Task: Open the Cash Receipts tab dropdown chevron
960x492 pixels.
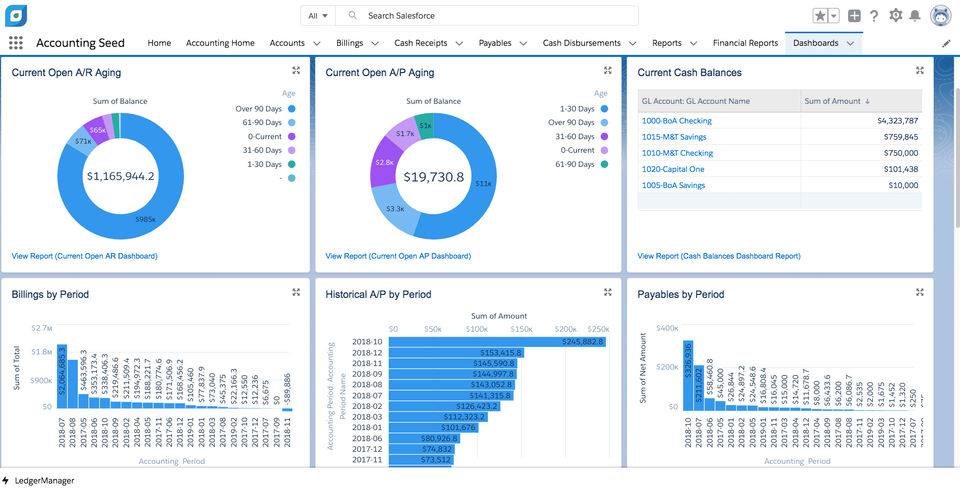Action: [x=459, y=43]
